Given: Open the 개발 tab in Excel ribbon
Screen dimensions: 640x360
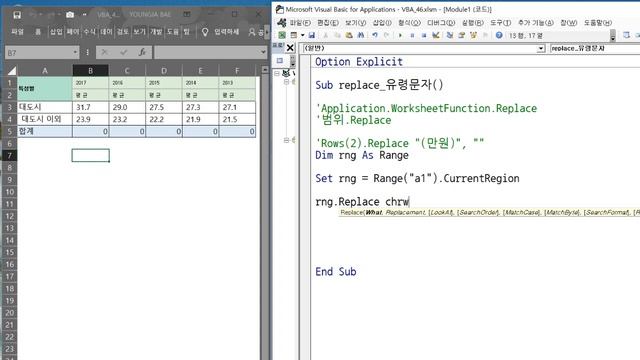Looking at the screenshot, I should pos(156,31).
